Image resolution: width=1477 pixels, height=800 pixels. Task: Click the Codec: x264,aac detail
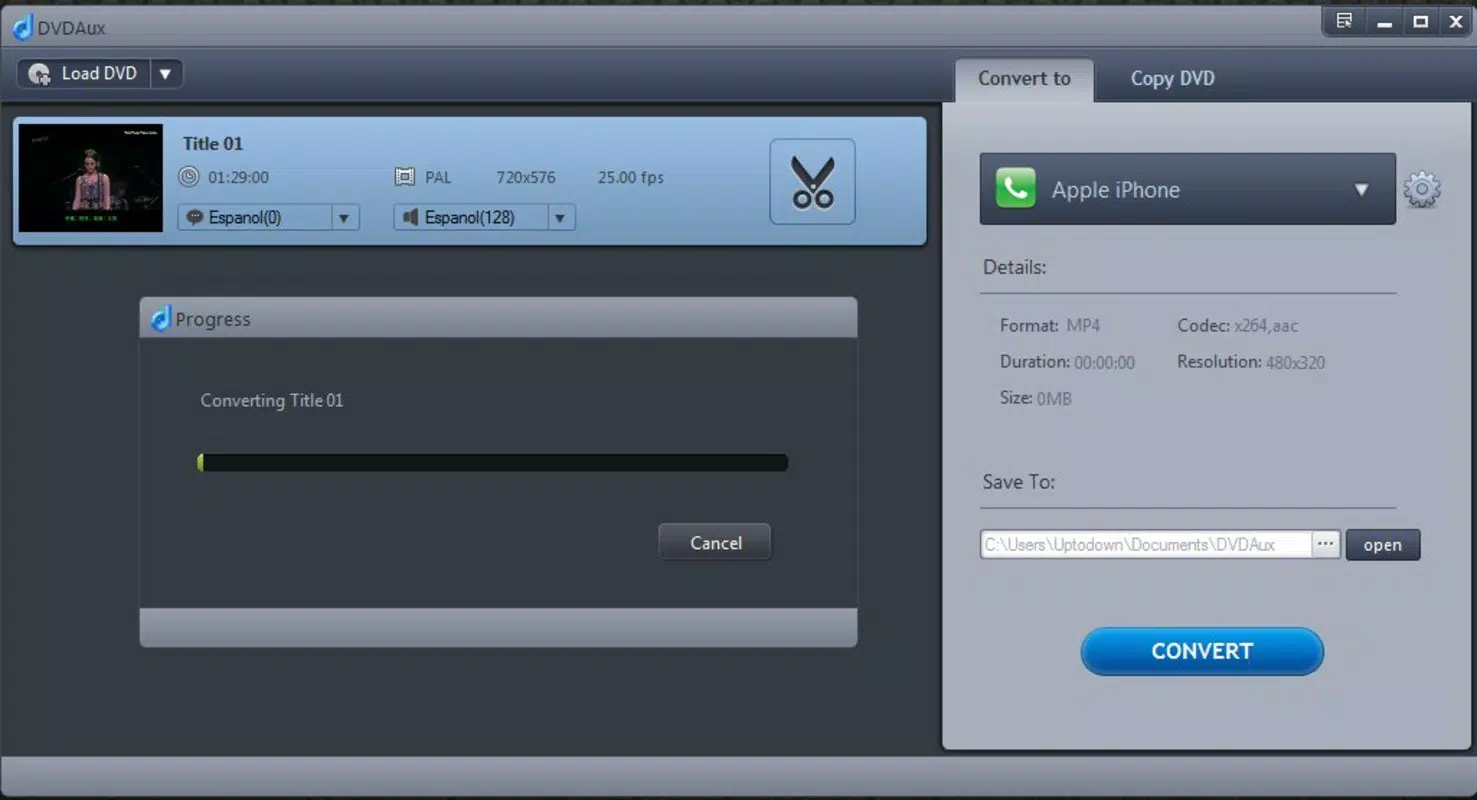1238,326
